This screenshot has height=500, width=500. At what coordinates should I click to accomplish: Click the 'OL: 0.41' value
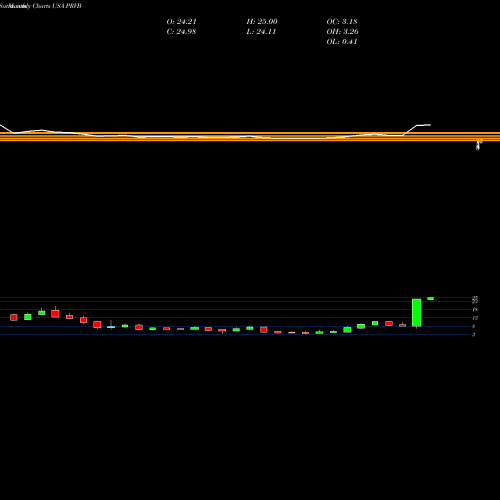coord(342,42)
